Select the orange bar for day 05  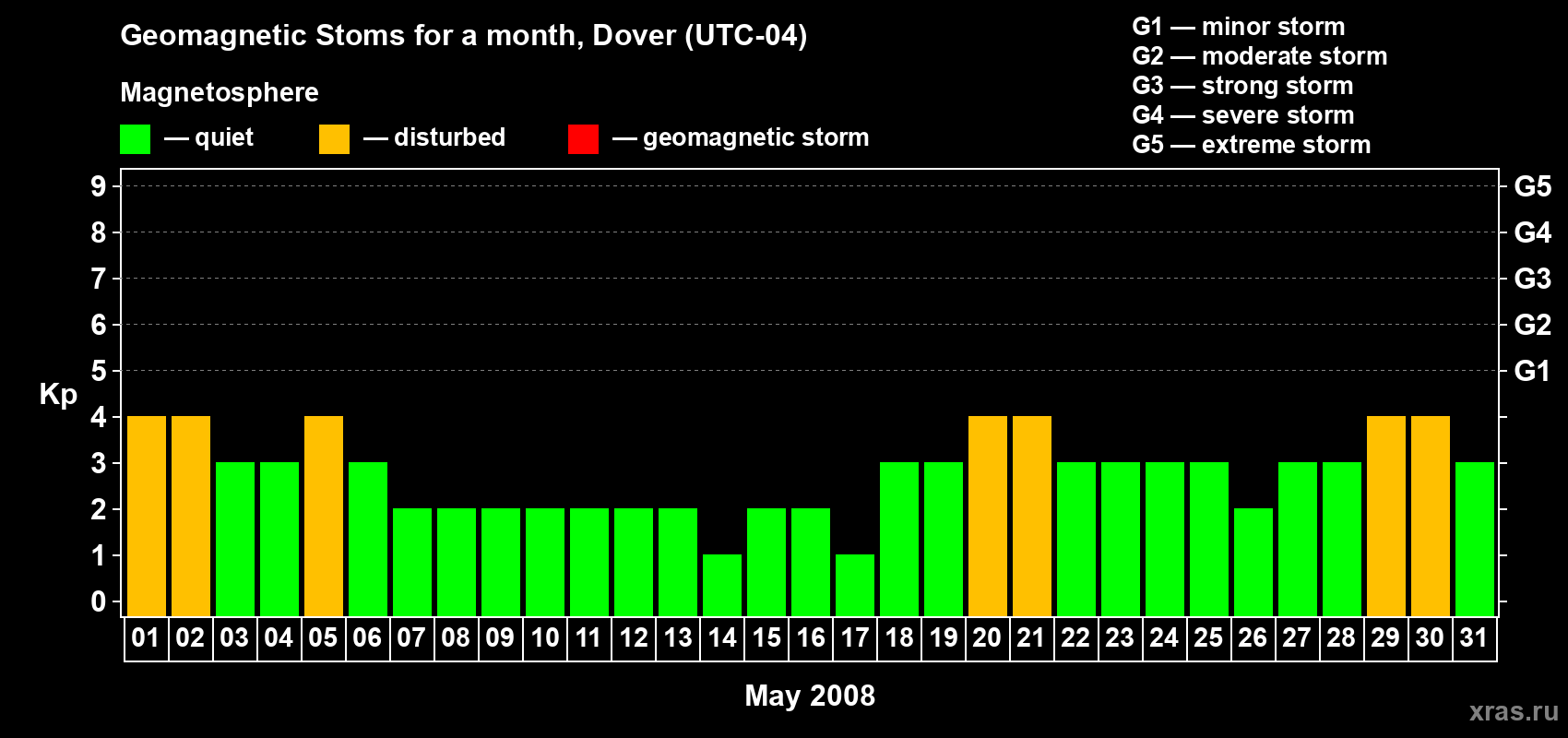[x=324, y=516]
